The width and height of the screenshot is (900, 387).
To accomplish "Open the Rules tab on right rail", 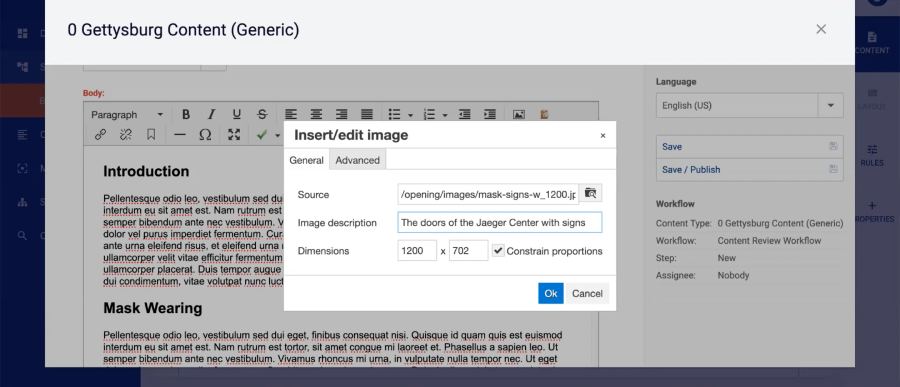I will (x=872, y=156).
